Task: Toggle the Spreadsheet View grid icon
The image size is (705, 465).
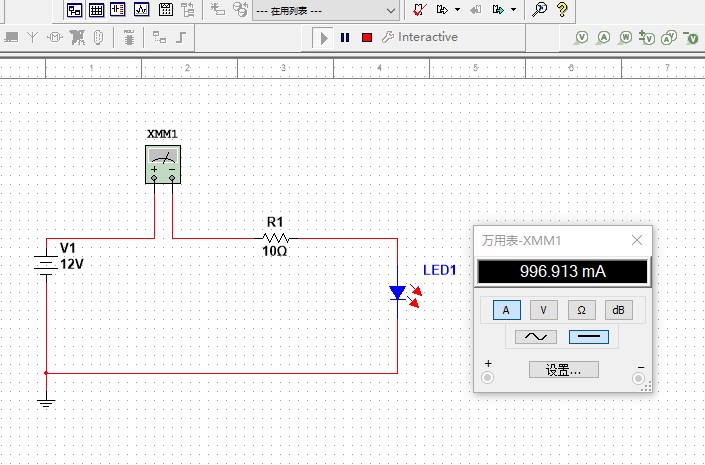Action: coord(96,9)
